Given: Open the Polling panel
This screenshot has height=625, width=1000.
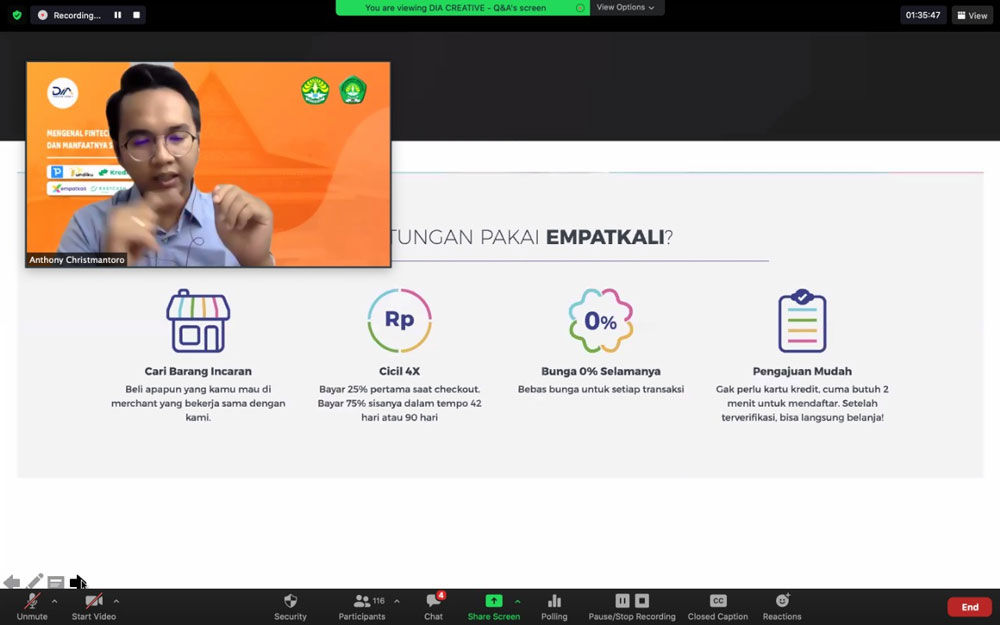Looking at the screenshot, I should click(x=554, y=607).
